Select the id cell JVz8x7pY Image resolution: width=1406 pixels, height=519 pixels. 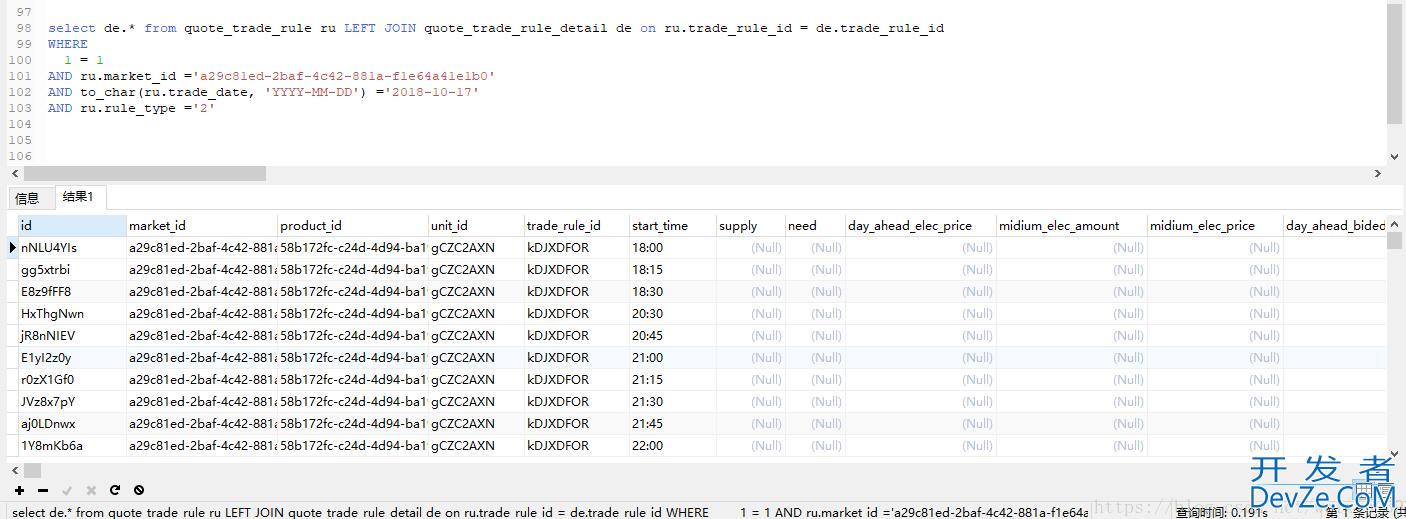[72, 401]
